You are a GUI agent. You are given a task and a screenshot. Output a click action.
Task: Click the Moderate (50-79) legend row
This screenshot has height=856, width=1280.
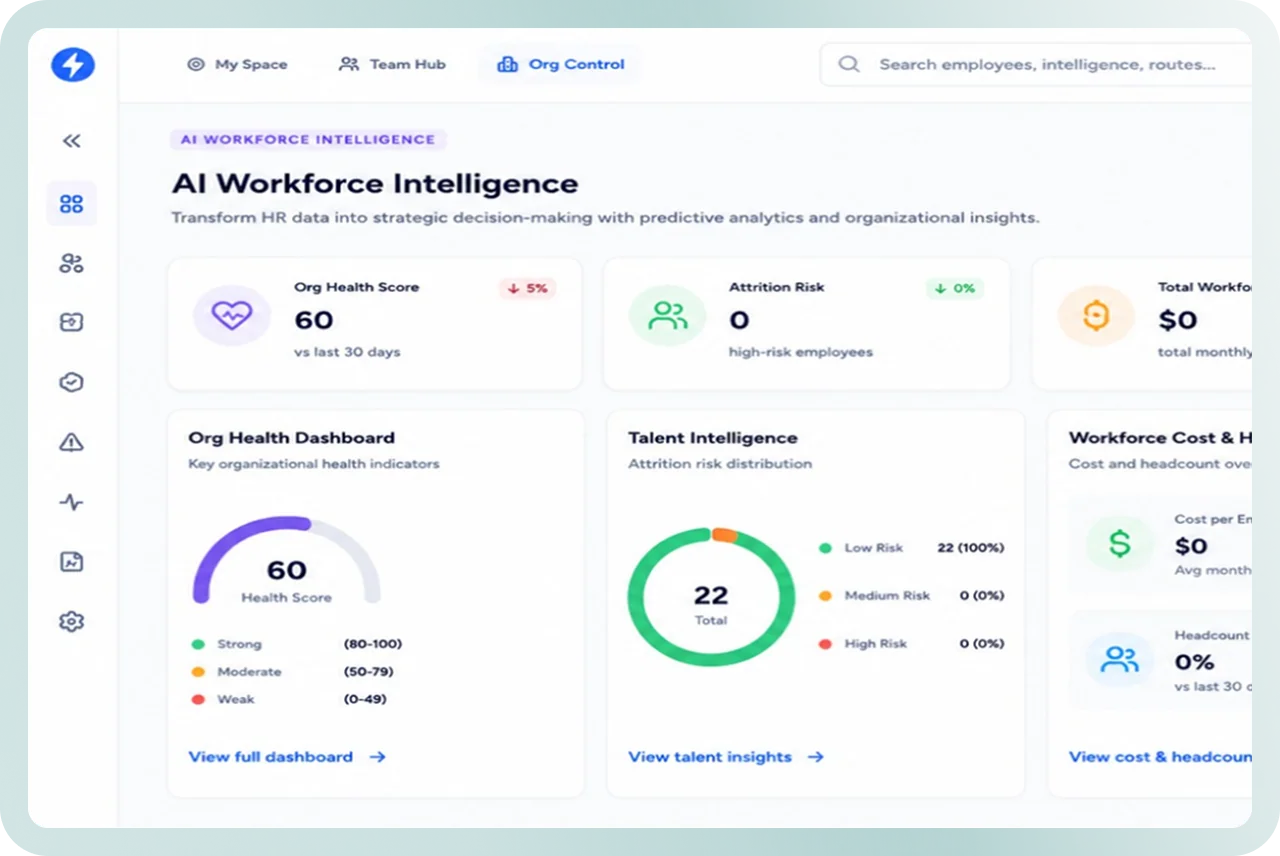295,672
